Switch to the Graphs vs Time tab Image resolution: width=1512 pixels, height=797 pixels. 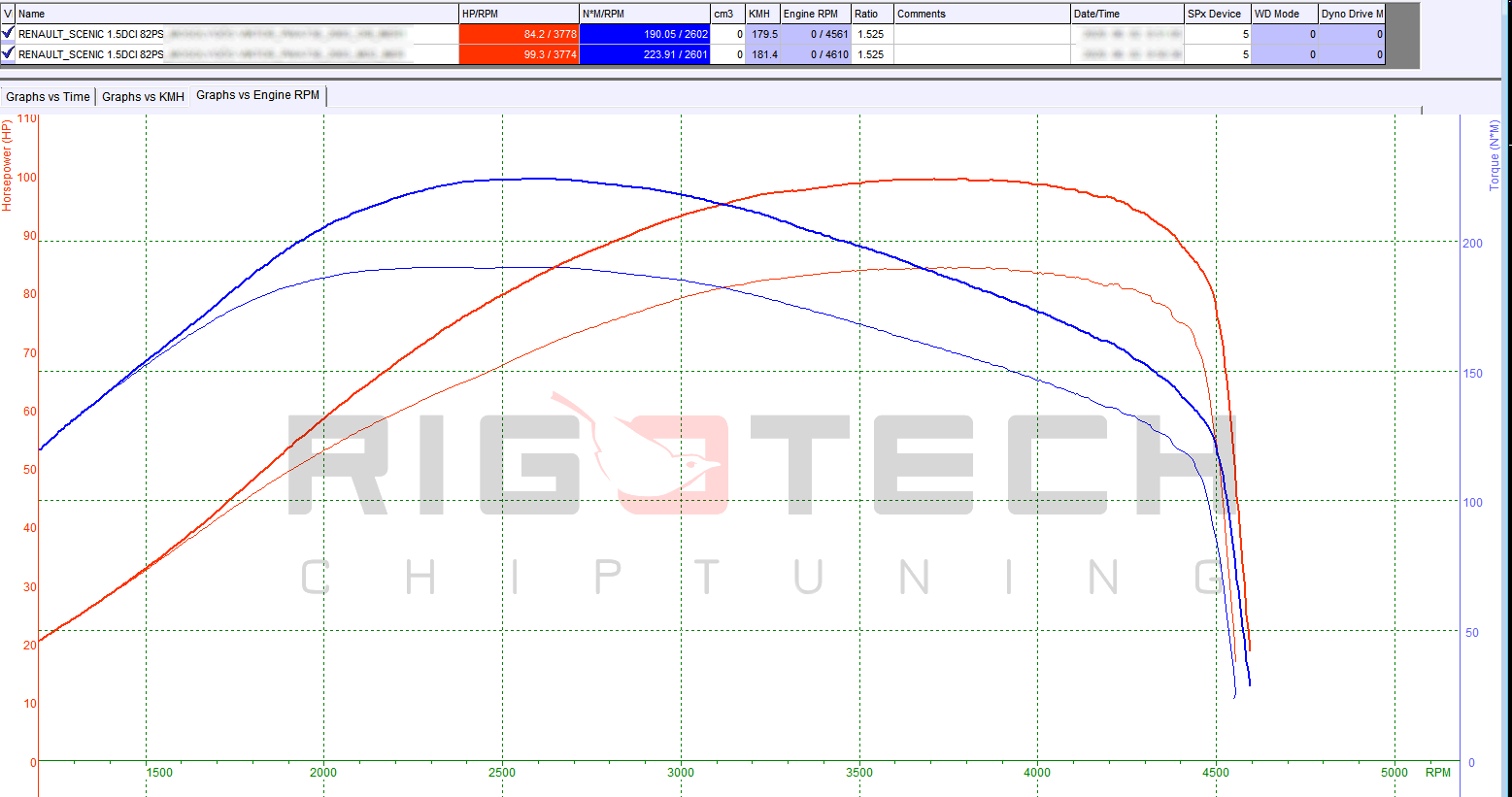48,96
